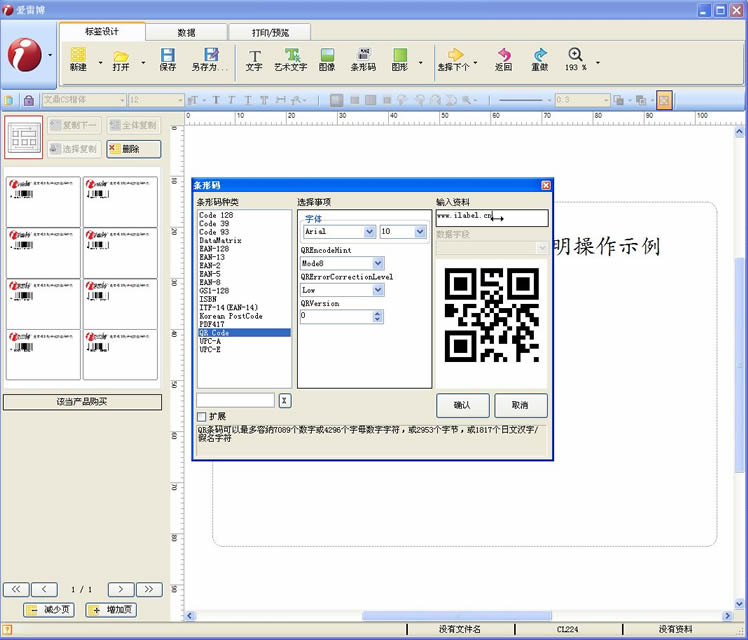
Task: Open the Arial font dropdown
Action: 370,232
